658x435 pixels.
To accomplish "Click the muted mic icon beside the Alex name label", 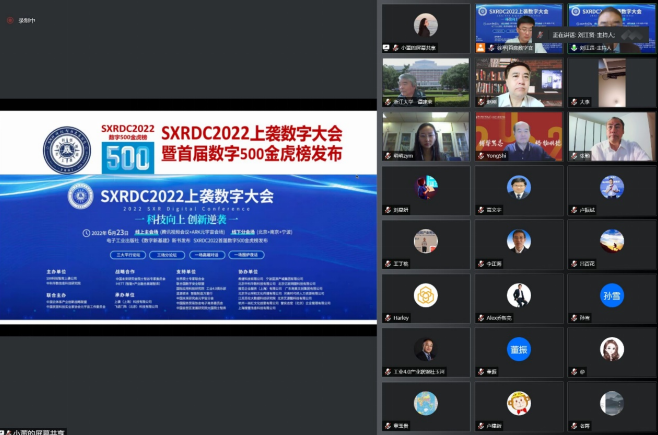I will pos(481,318).
